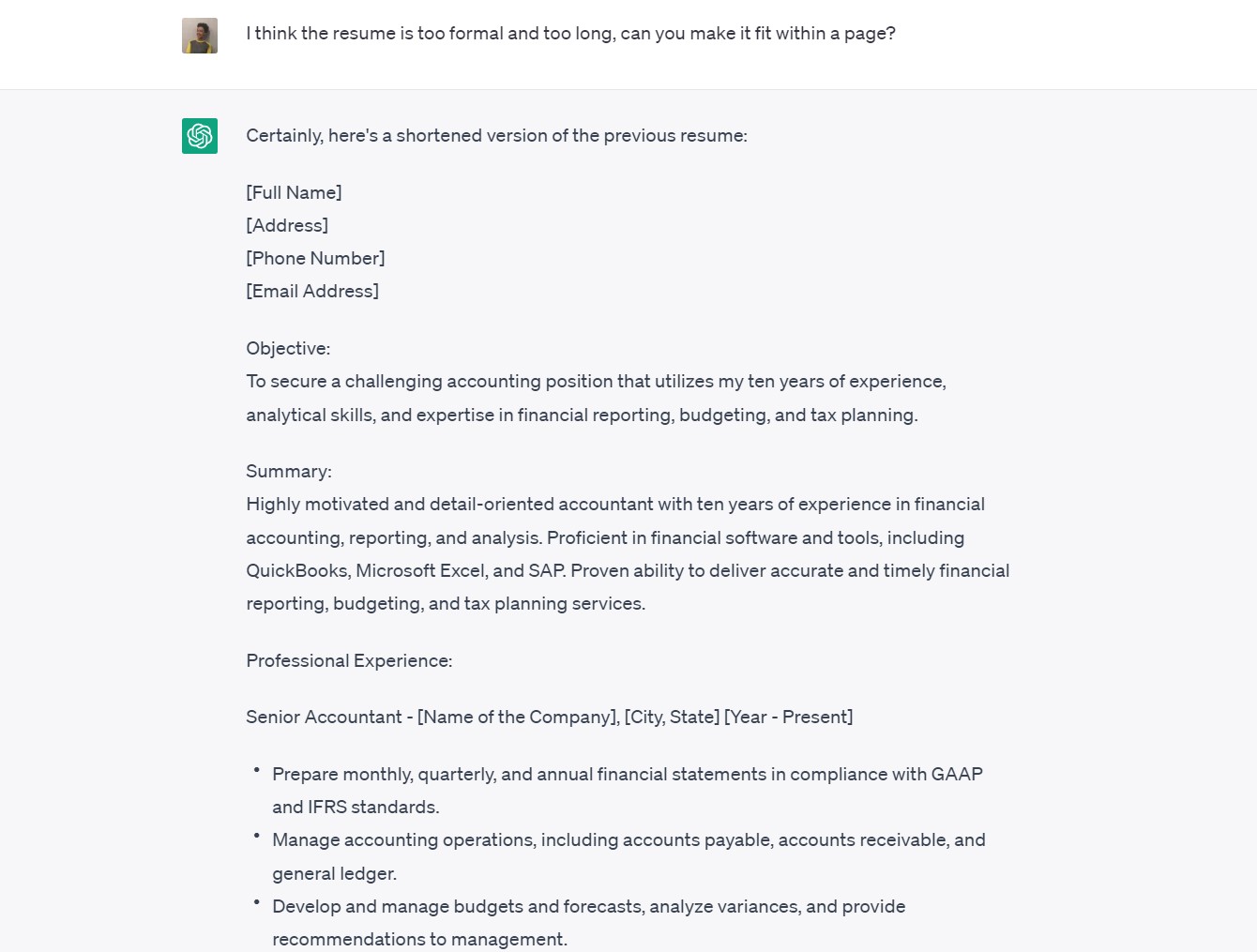This screenshot has width=1257, height=952.
Task: Click the line starting "Highly motivated and detail-oriented"
Action: pyautogui.click(x=615, y=505)
